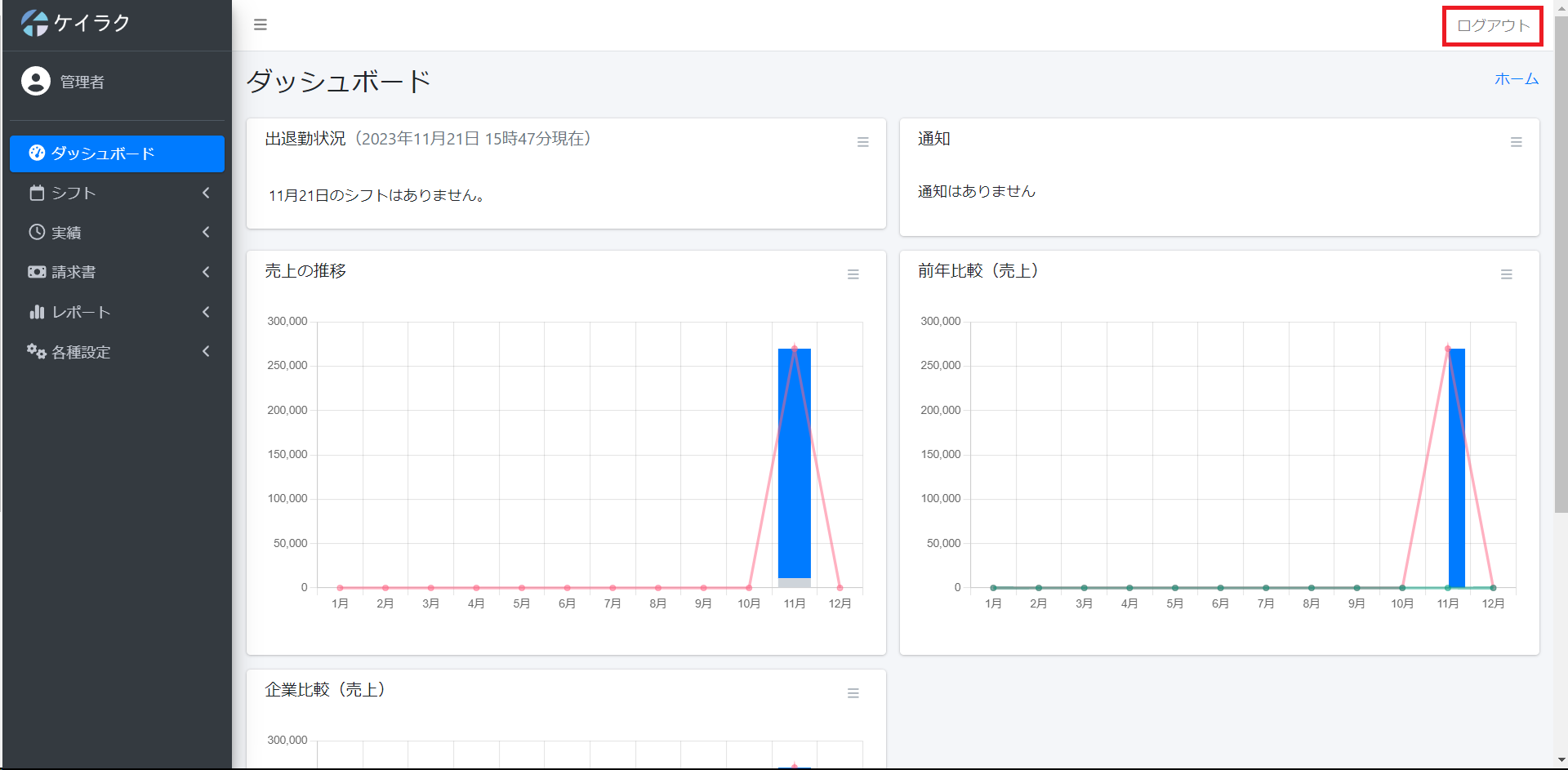The image size is (1568, 770).
Task: Click the 管理者 user avatar icon
Action: [36, 81]
